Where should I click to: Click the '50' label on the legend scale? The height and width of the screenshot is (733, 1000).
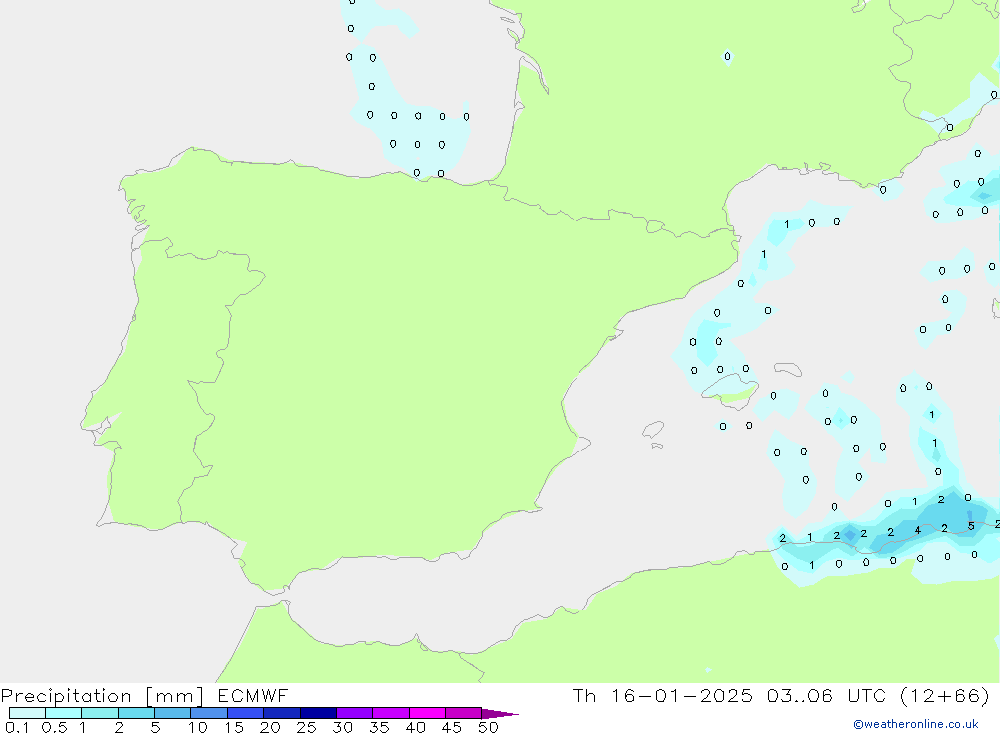487,727
